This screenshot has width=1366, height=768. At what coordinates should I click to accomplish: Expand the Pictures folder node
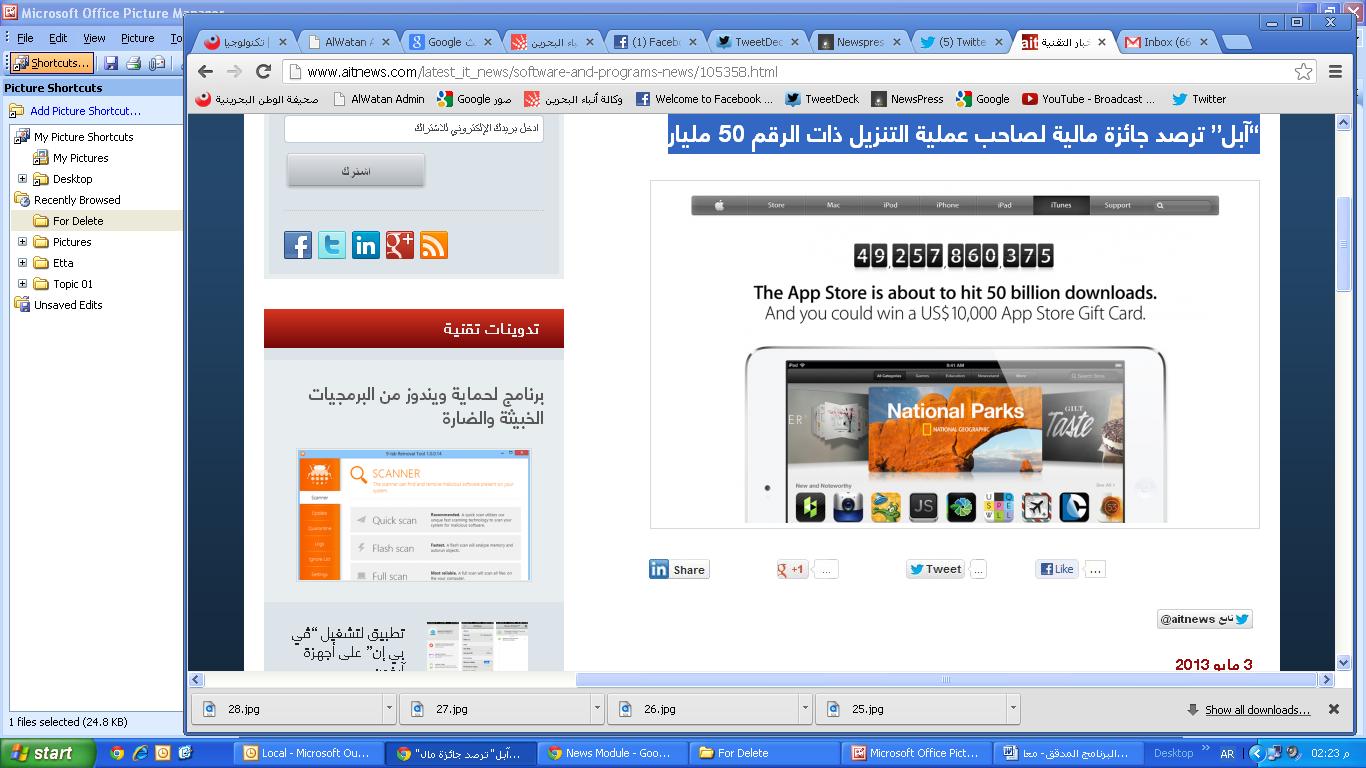(23, 242)
